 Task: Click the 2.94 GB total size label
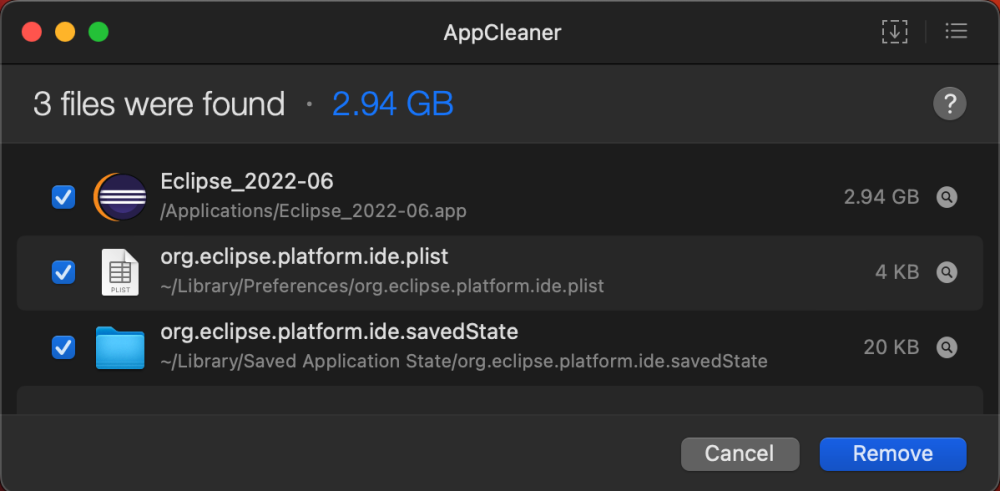[x=393, y=104]
